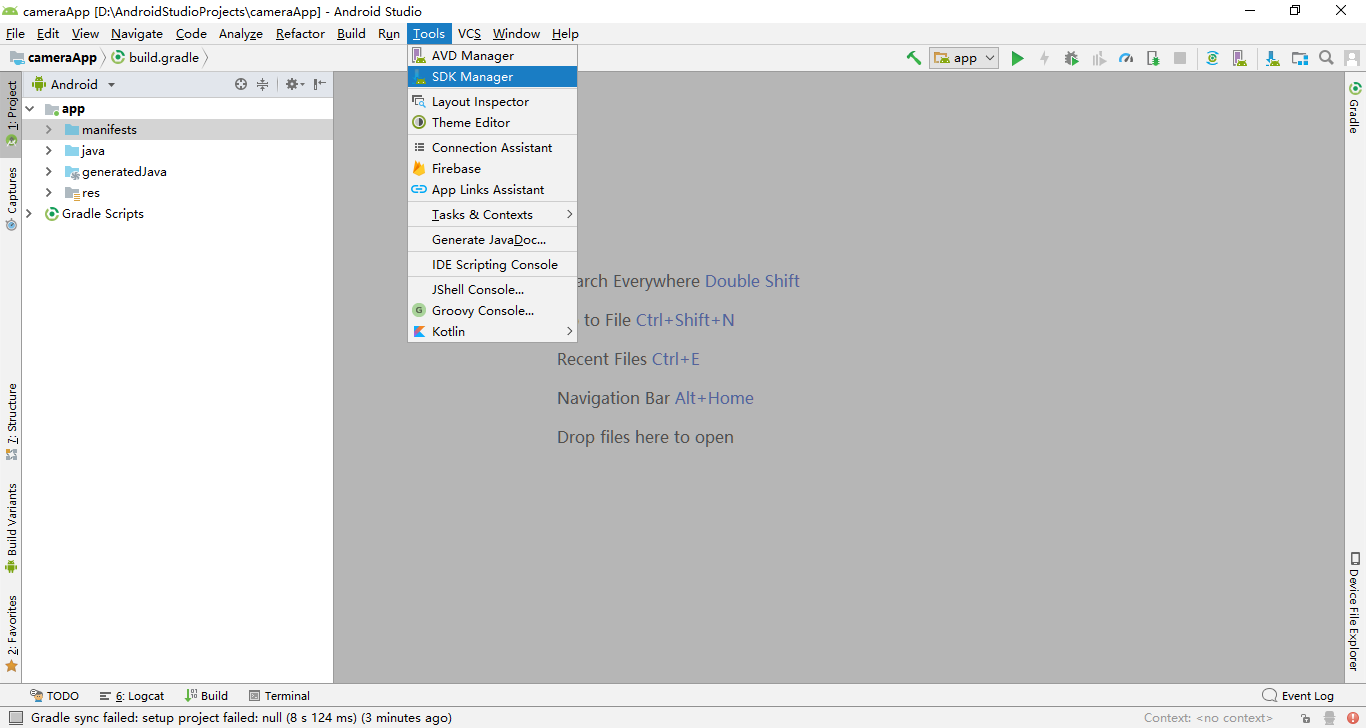
Task: Launch JShell Console... menu item
Action: (x=492, y=290)
